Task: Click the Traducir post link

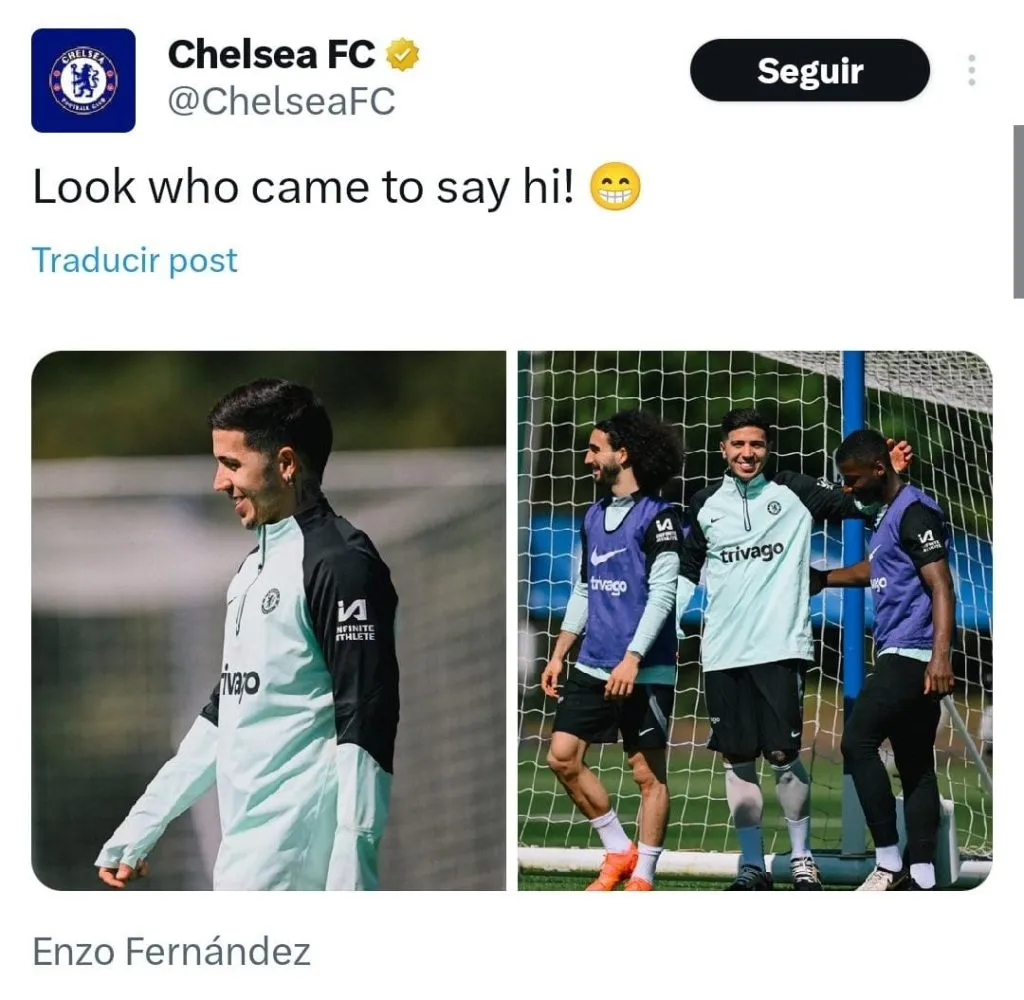Action: (x=135, y=260)
